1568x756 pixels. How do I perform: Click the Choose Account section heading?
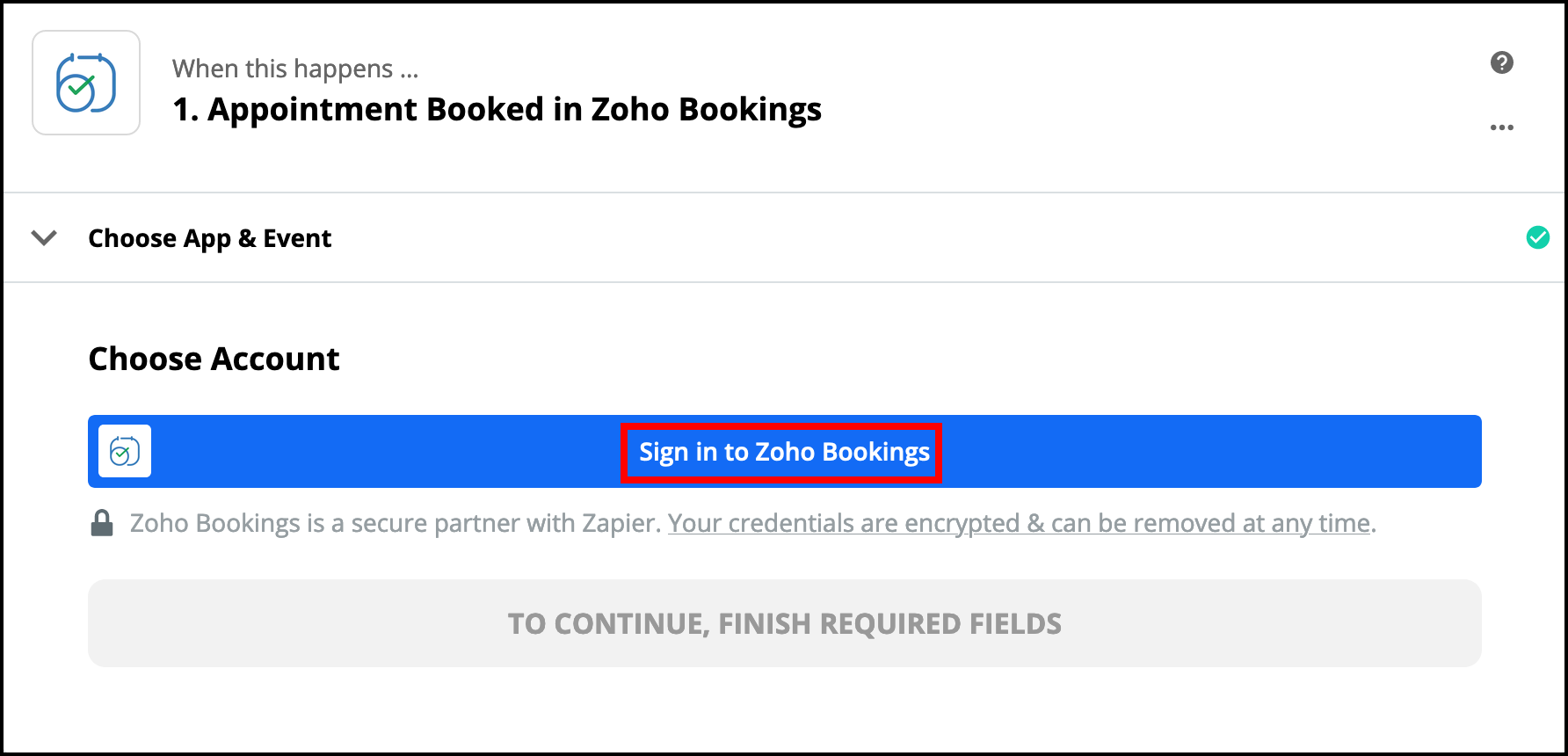point(214,359)
